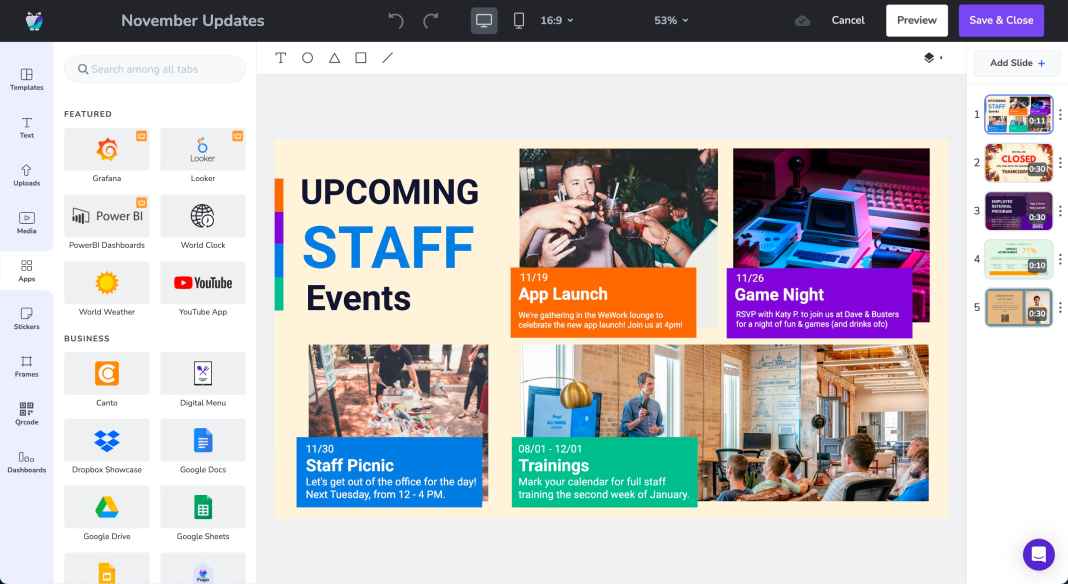
Task: Switch to the Media tab in the sidebar
Action: (26, 222)
